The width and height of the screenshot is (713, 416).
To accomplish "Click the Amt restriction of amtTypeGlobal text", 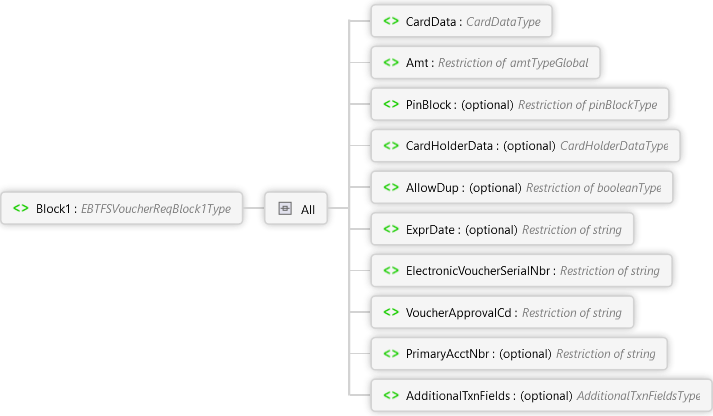I will (x=528, y=63).
